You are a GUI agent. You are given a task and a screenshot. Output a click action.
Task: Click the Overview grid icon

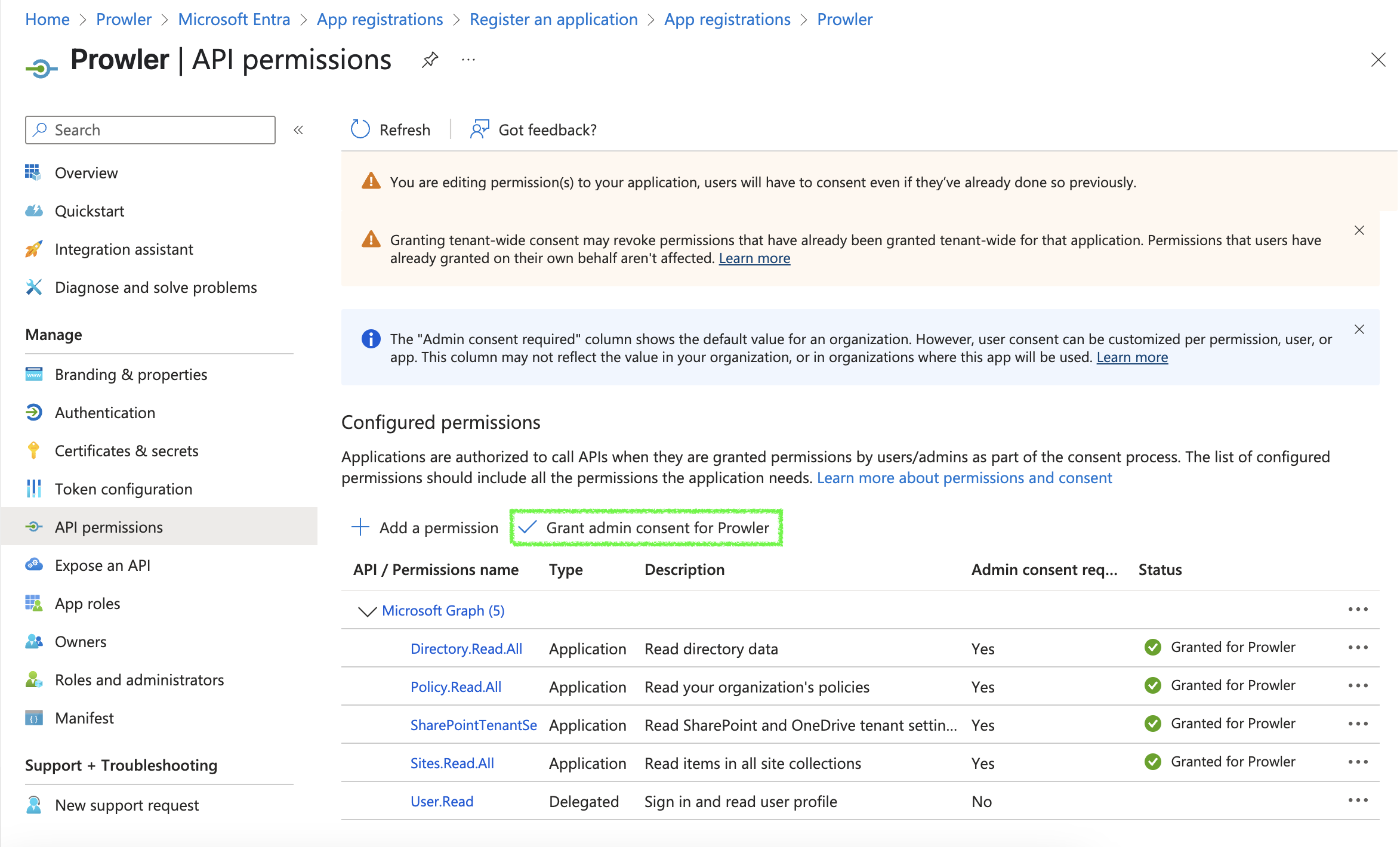(x=33, y=172)
